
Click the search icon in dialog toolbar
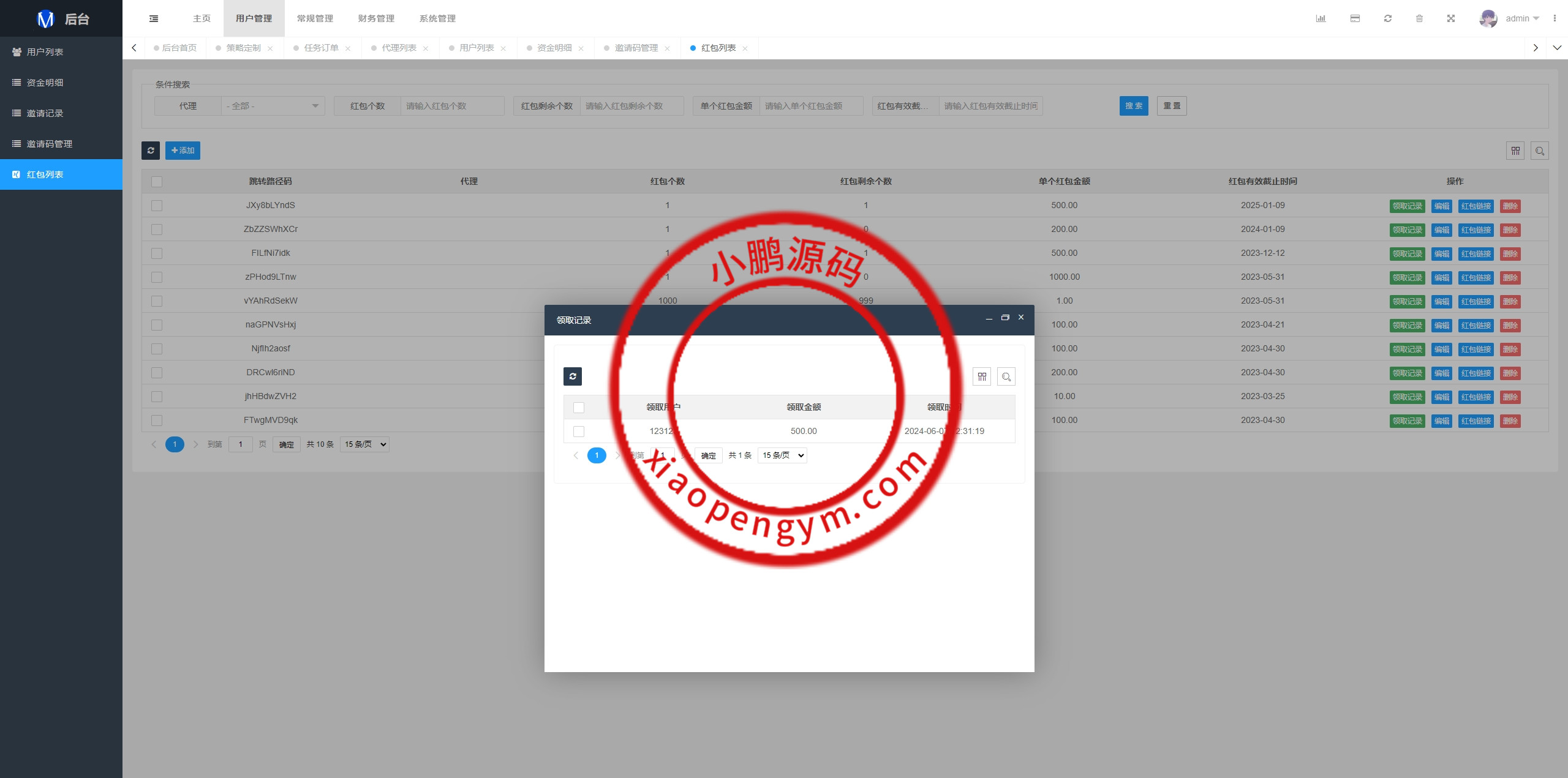pos(1006,376)
